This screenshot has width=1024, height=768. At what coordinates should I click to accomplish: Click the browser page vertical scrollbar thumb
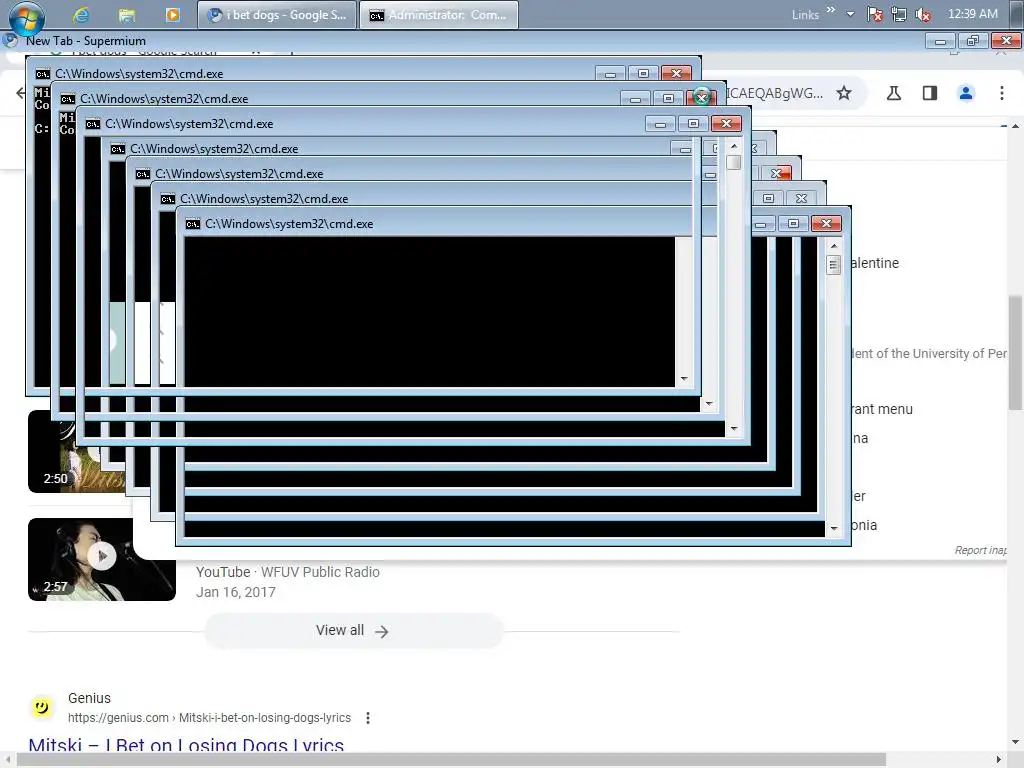point(1016,353)
